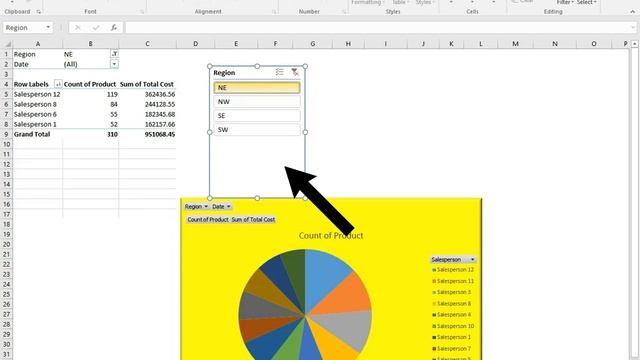Click the Region label cell A1

(38, 54)
